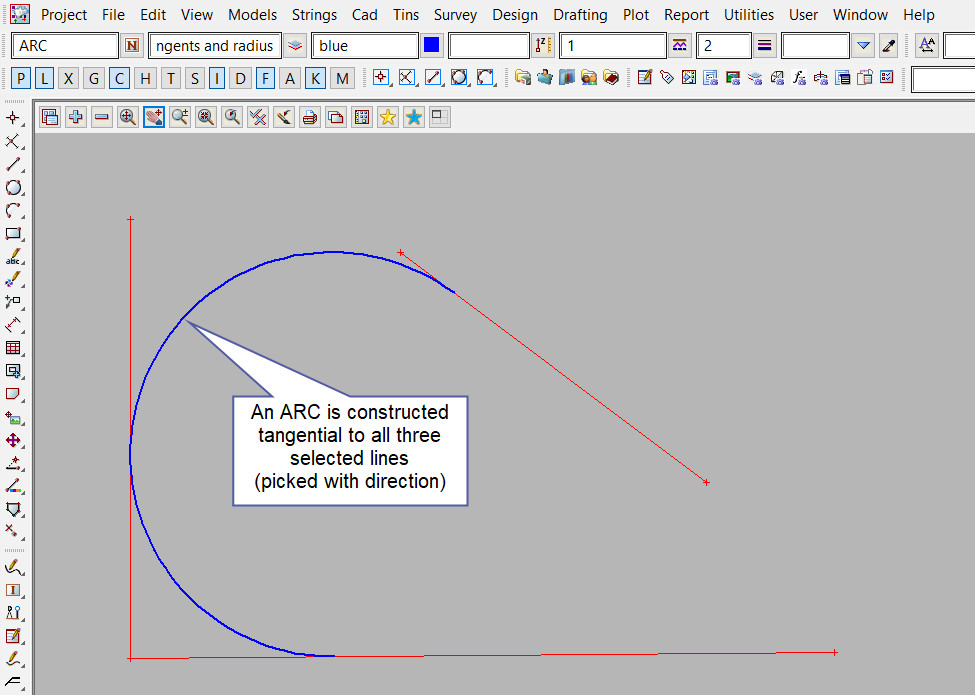The image size is (975, 695).
Task: Toggle the C snap button
Action: pos(119,78)
